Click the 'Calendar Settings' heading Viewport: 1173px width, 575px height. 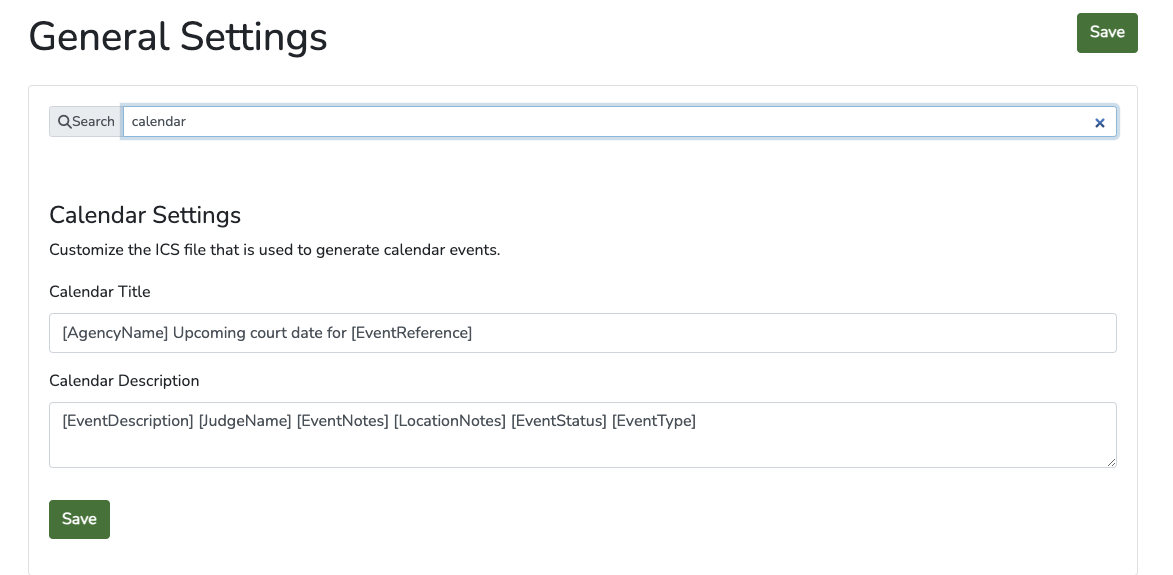tap(145, 215)
